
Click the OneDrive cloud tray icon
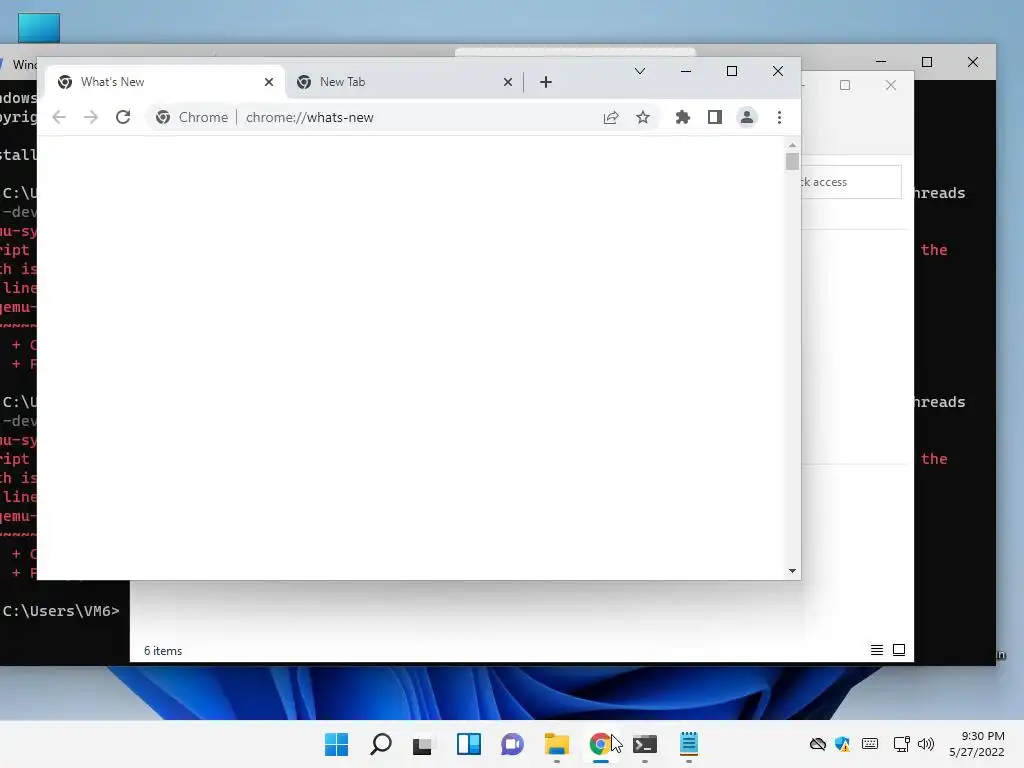pos(818,744)
